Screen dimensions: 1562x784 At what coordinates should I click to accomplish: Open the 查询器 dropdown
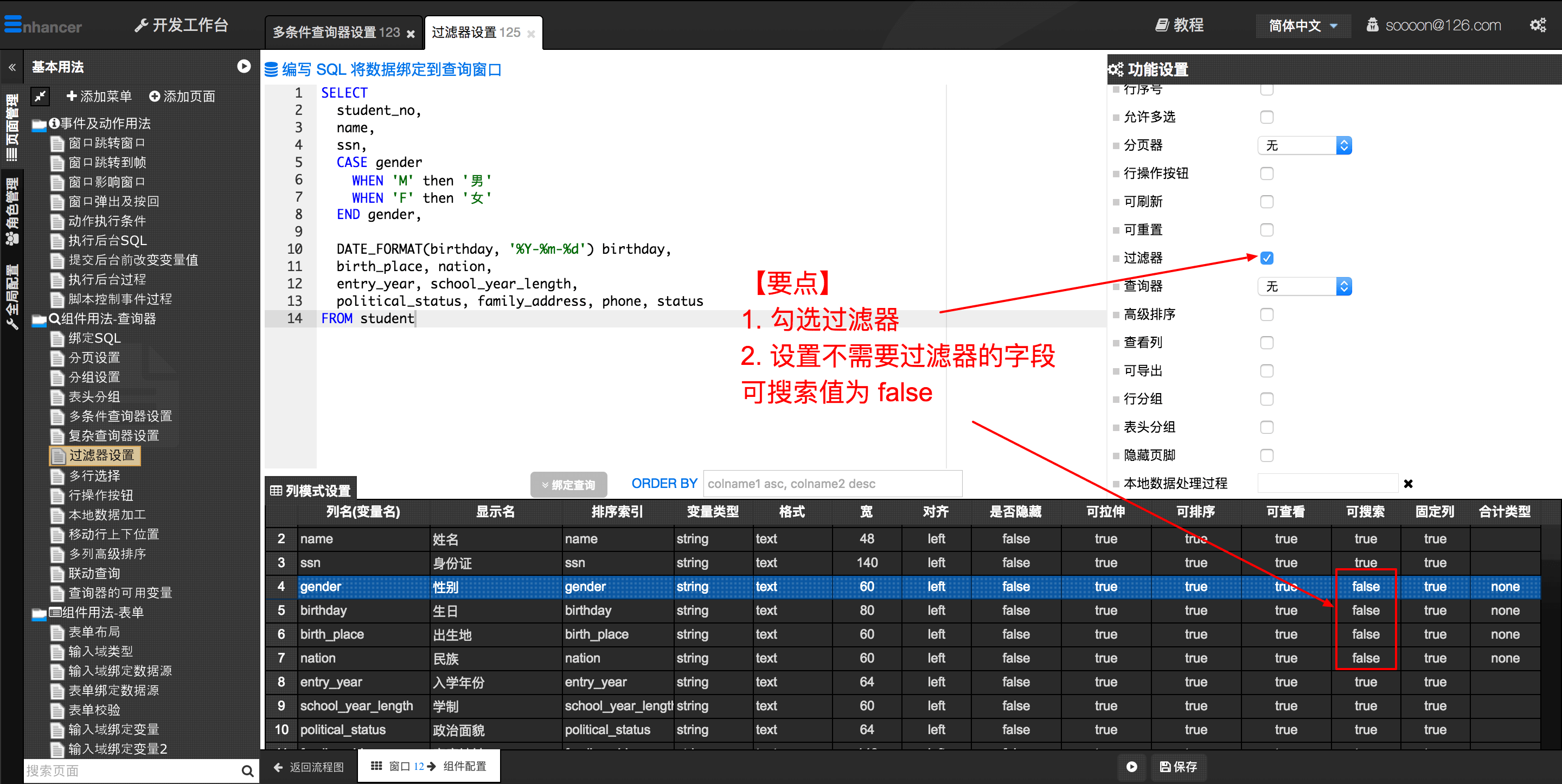point(1304,286)
